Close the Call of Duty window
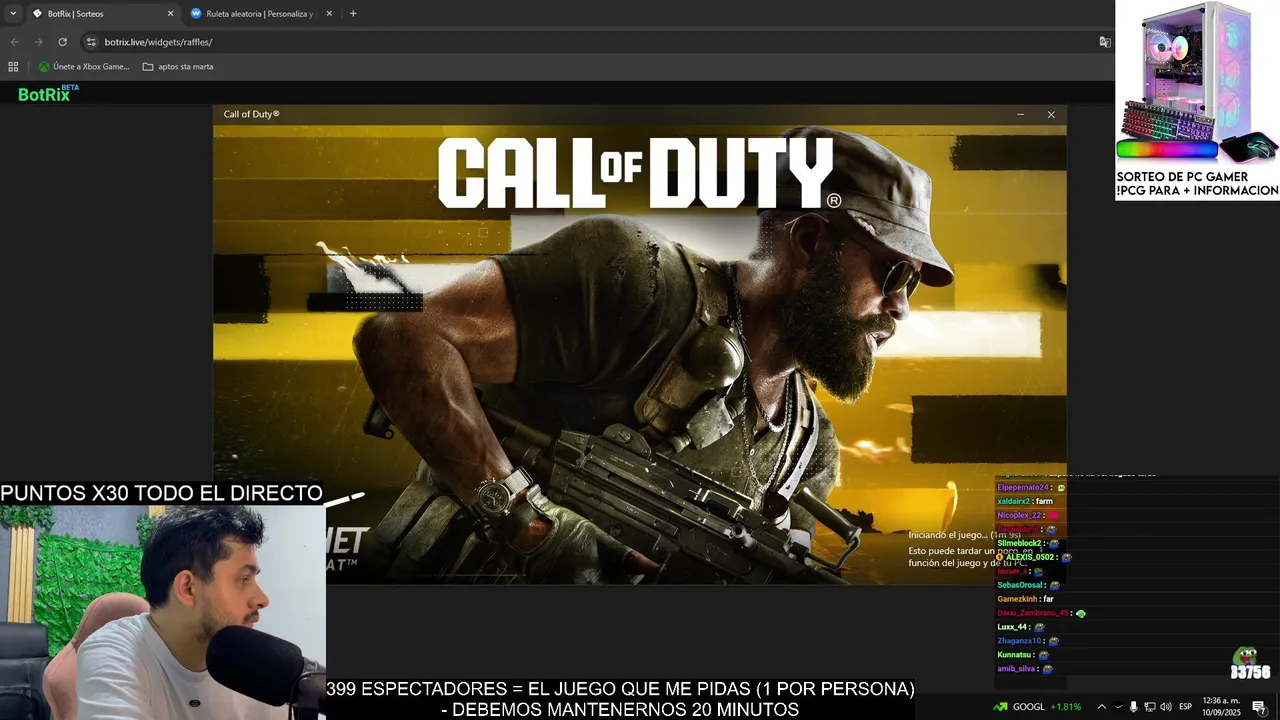The height and width of the screenshot is (720, 1280). [1051, 114]
